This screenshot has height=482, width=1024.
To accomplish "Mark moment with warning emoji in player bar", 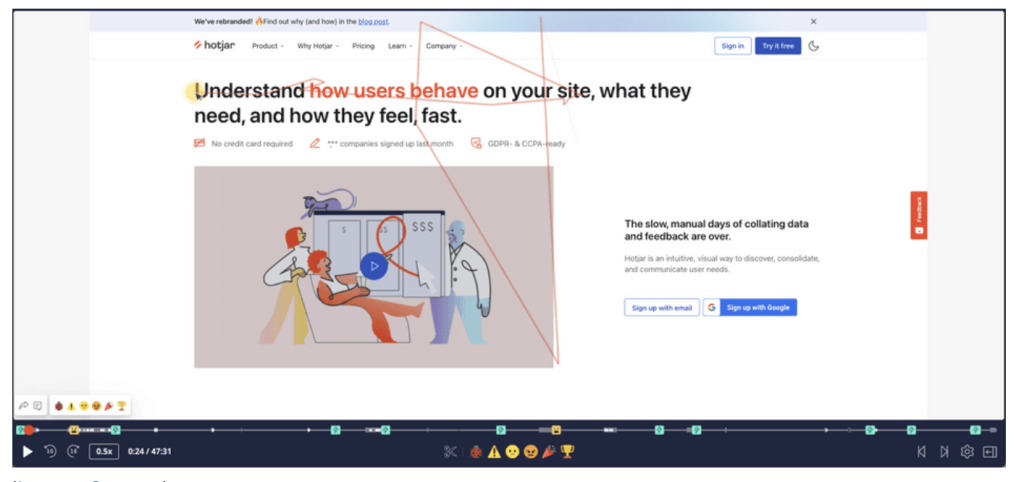I will [494, 452].
